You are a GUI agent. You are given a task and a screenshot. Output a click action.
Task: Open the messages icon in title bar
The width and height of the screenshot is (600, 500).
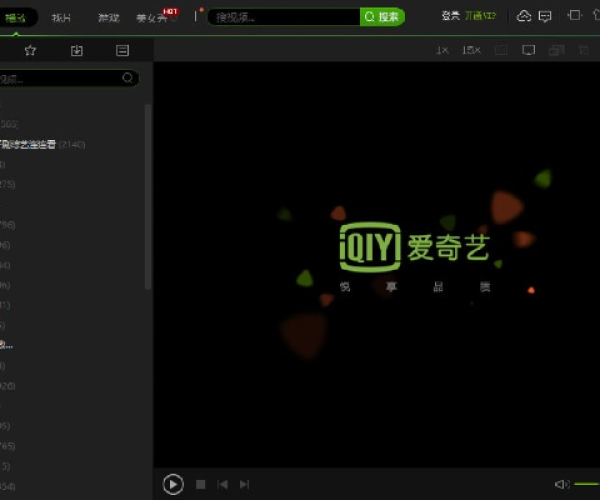pos(544,16)
